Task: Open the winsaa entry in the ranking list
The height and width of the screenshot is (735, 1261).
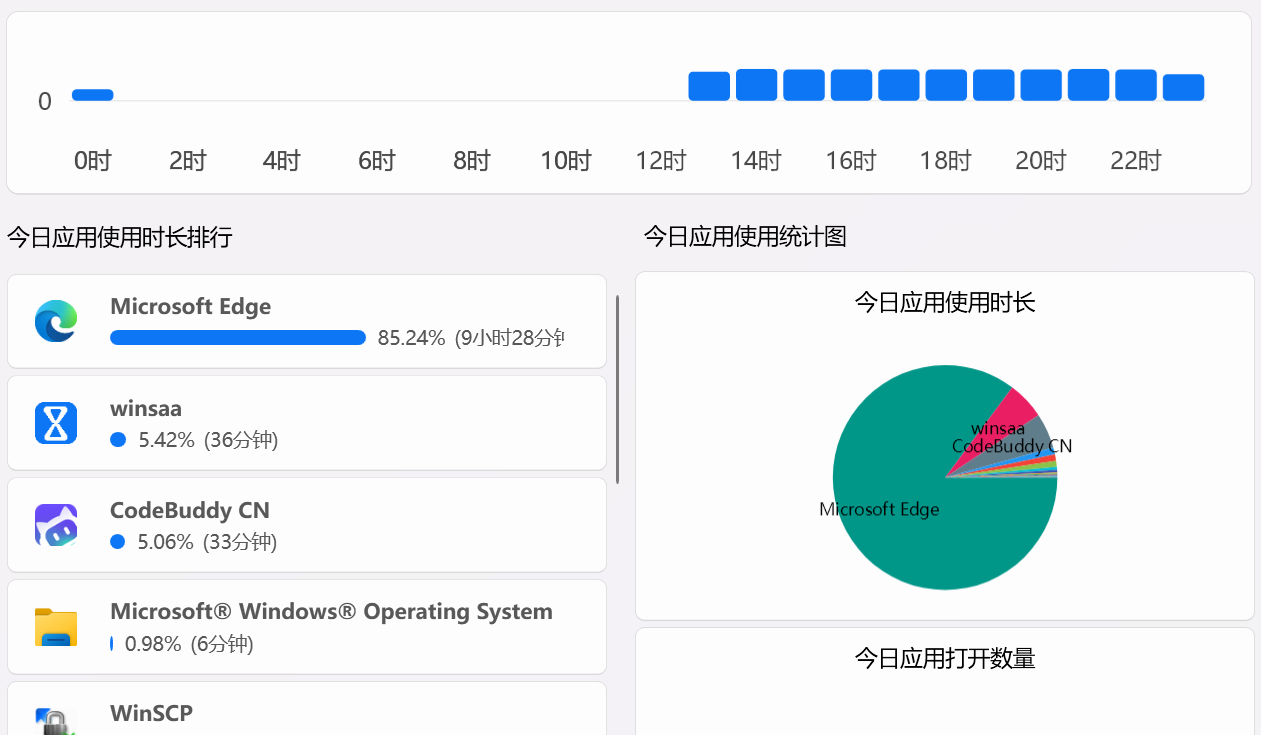Action: [307, 422]
